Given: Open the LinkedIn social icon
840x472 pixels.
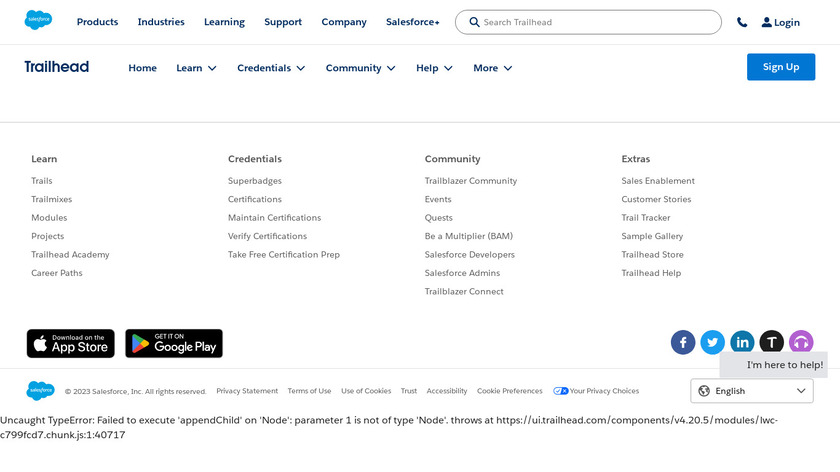Looking at the screenshot, I should click(x=742, y=342).
